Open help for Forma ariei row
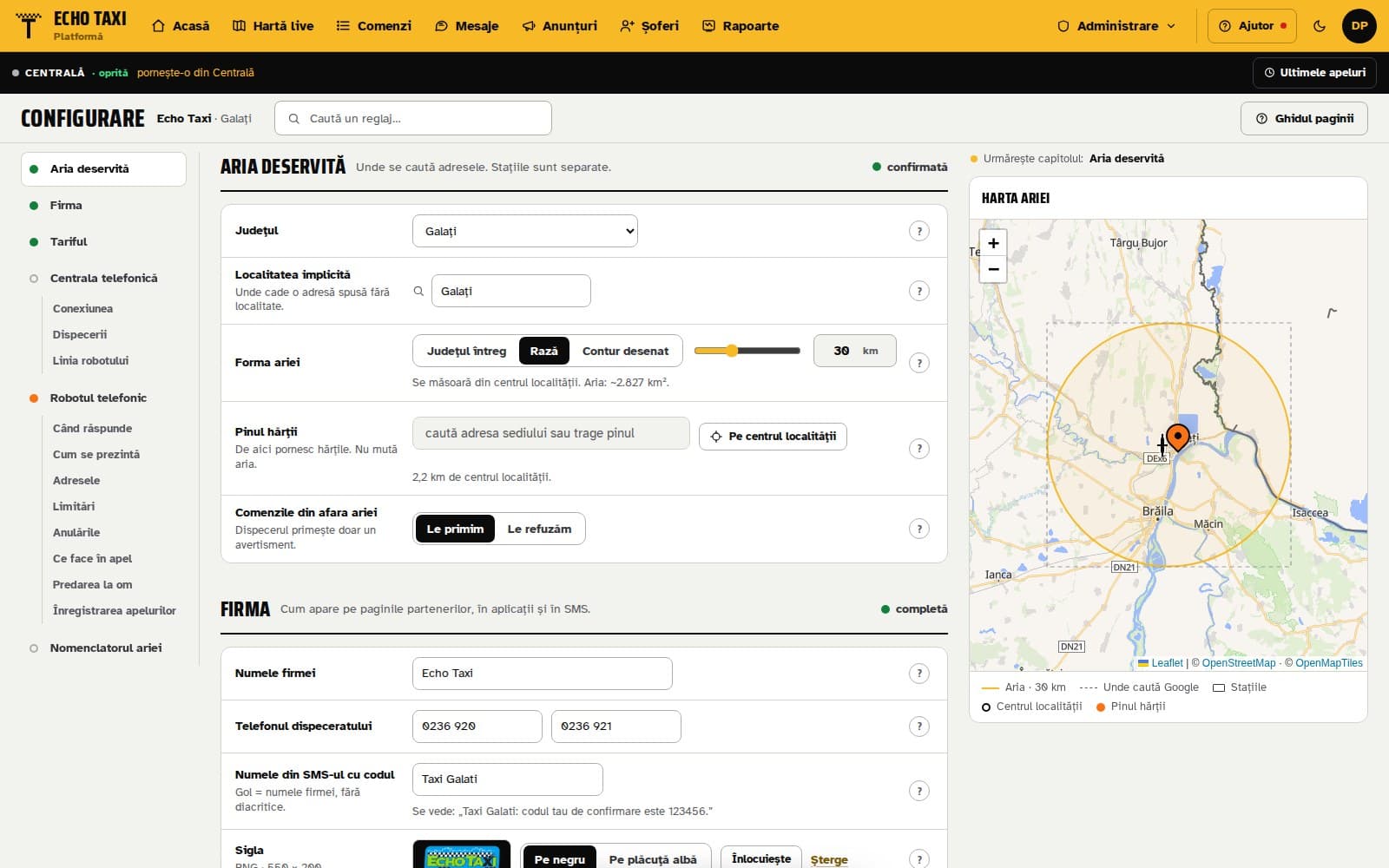1389x868 pixels. tap(919, 363)
